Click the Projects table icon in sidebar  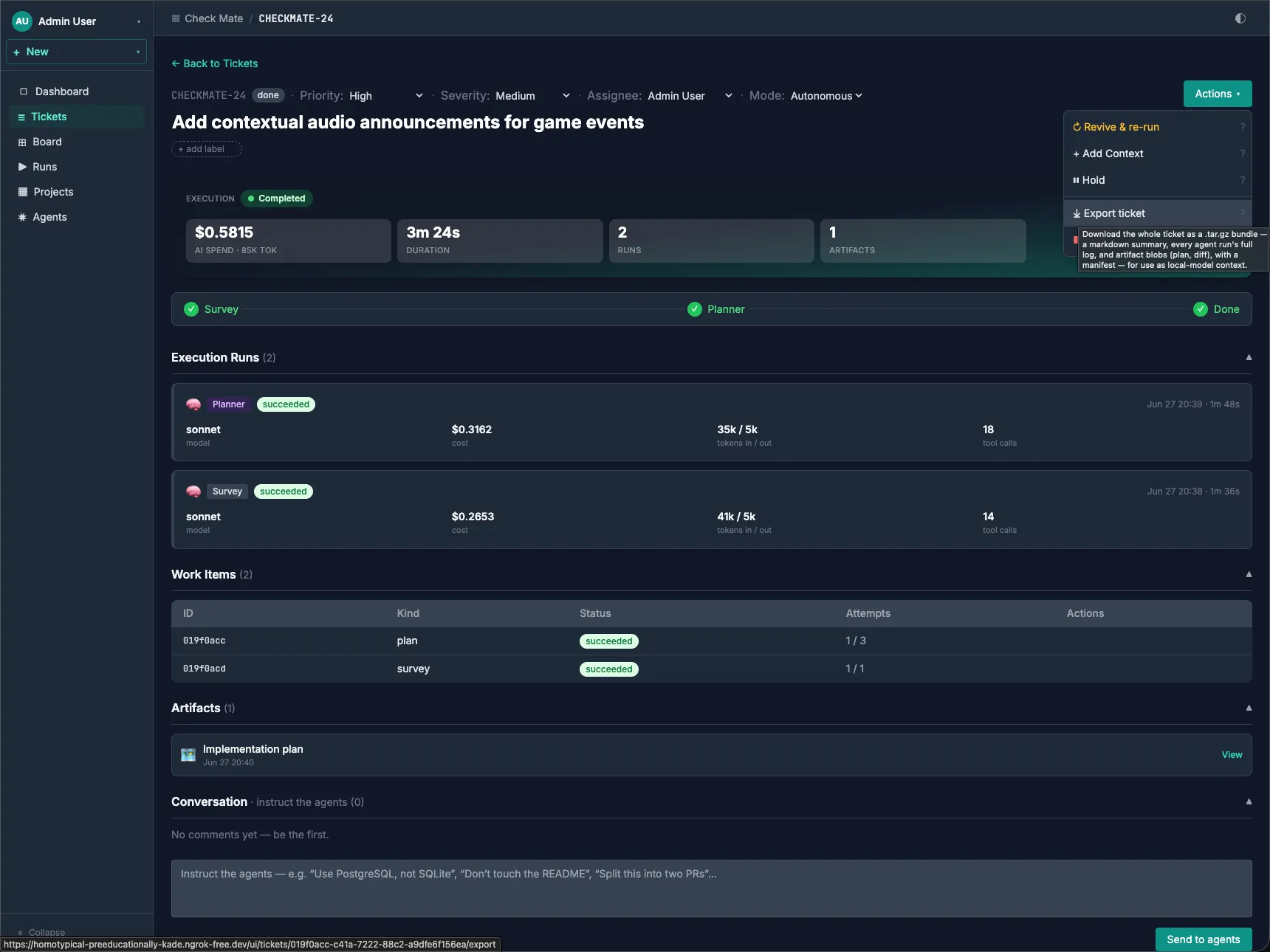coord(23,192)
